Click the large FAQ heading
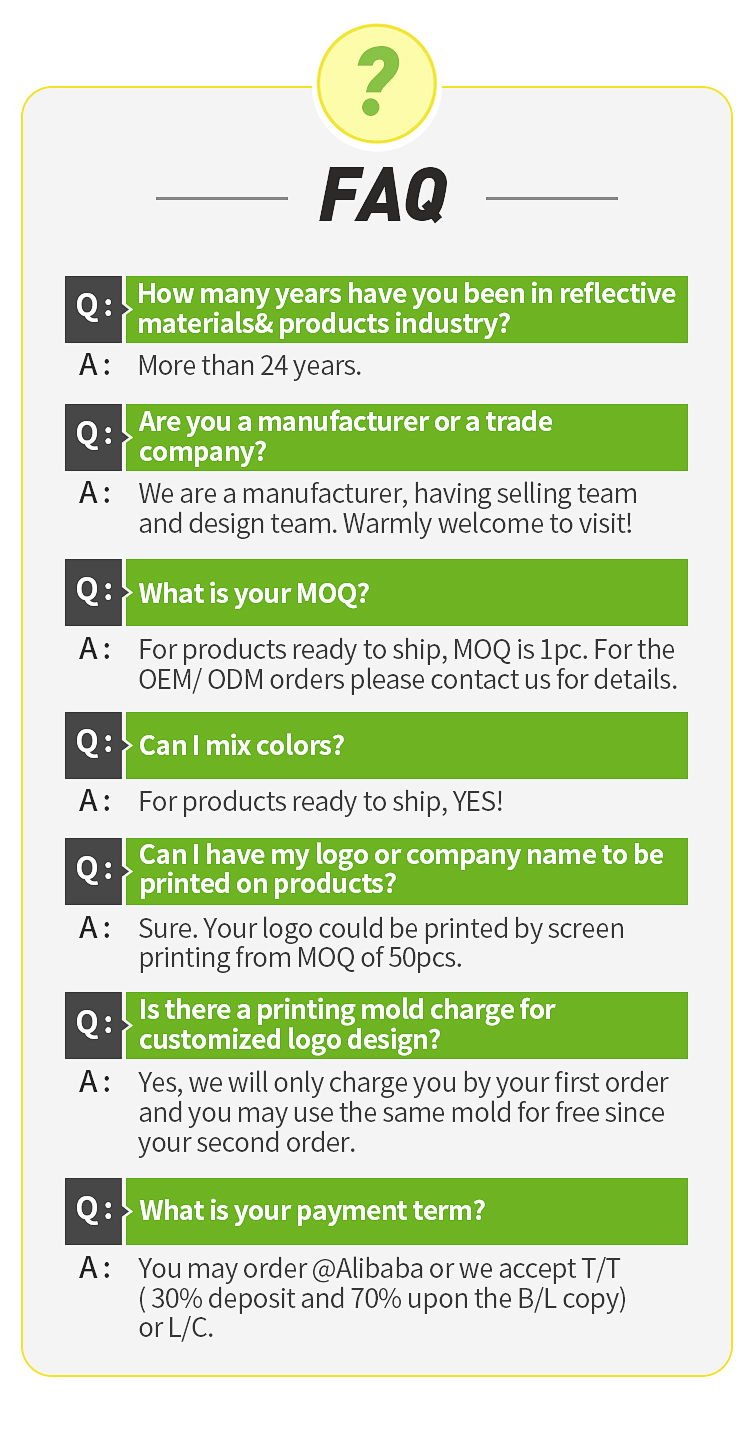This screenshot has height=1432, width=750. tap(383, 196)
